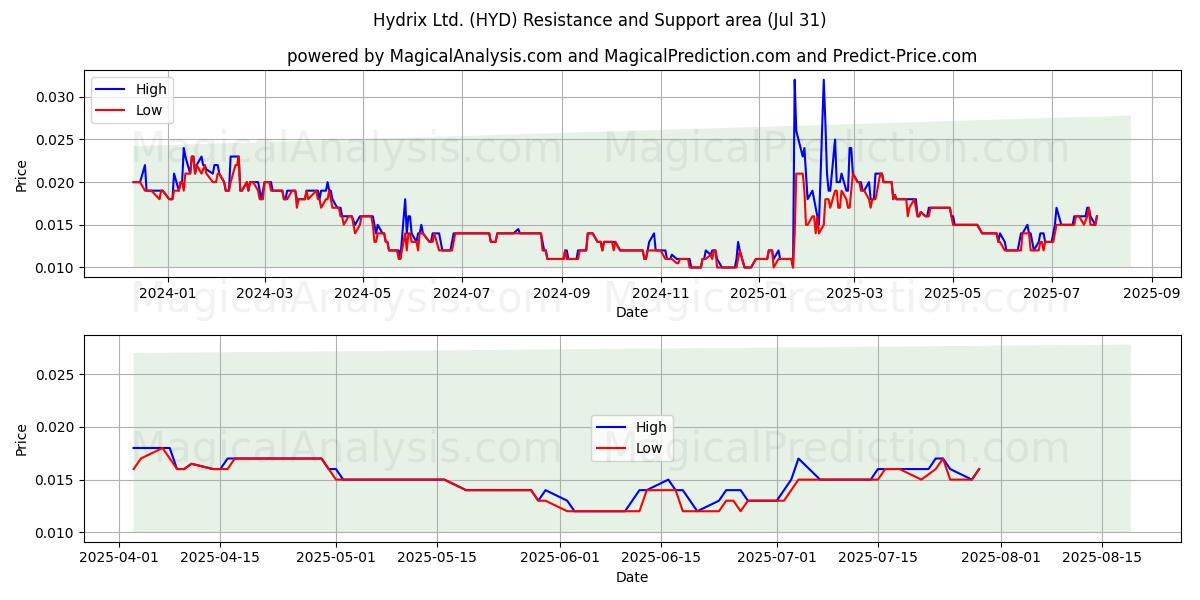This screenshot has height=600, width=1200.
Task: Click the 0.020 y-axis tick in the lower chart
Action: tap(55, 428)
